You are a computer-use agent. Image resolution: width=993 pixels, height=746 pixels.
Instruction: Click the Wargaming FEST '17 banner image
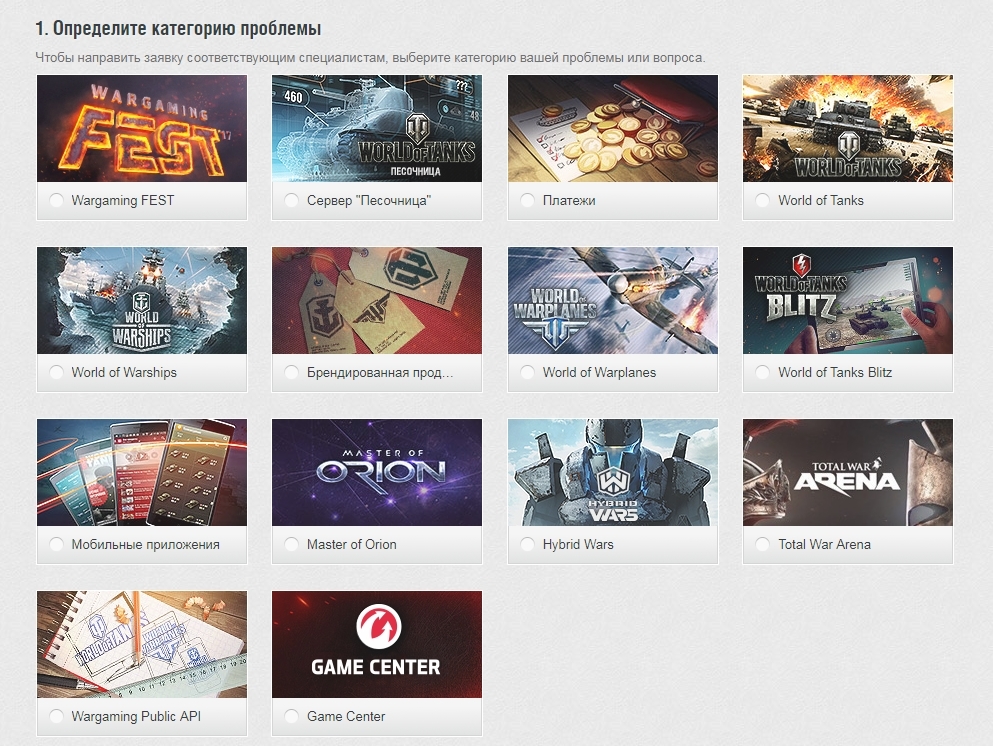(x=142, y=129)
